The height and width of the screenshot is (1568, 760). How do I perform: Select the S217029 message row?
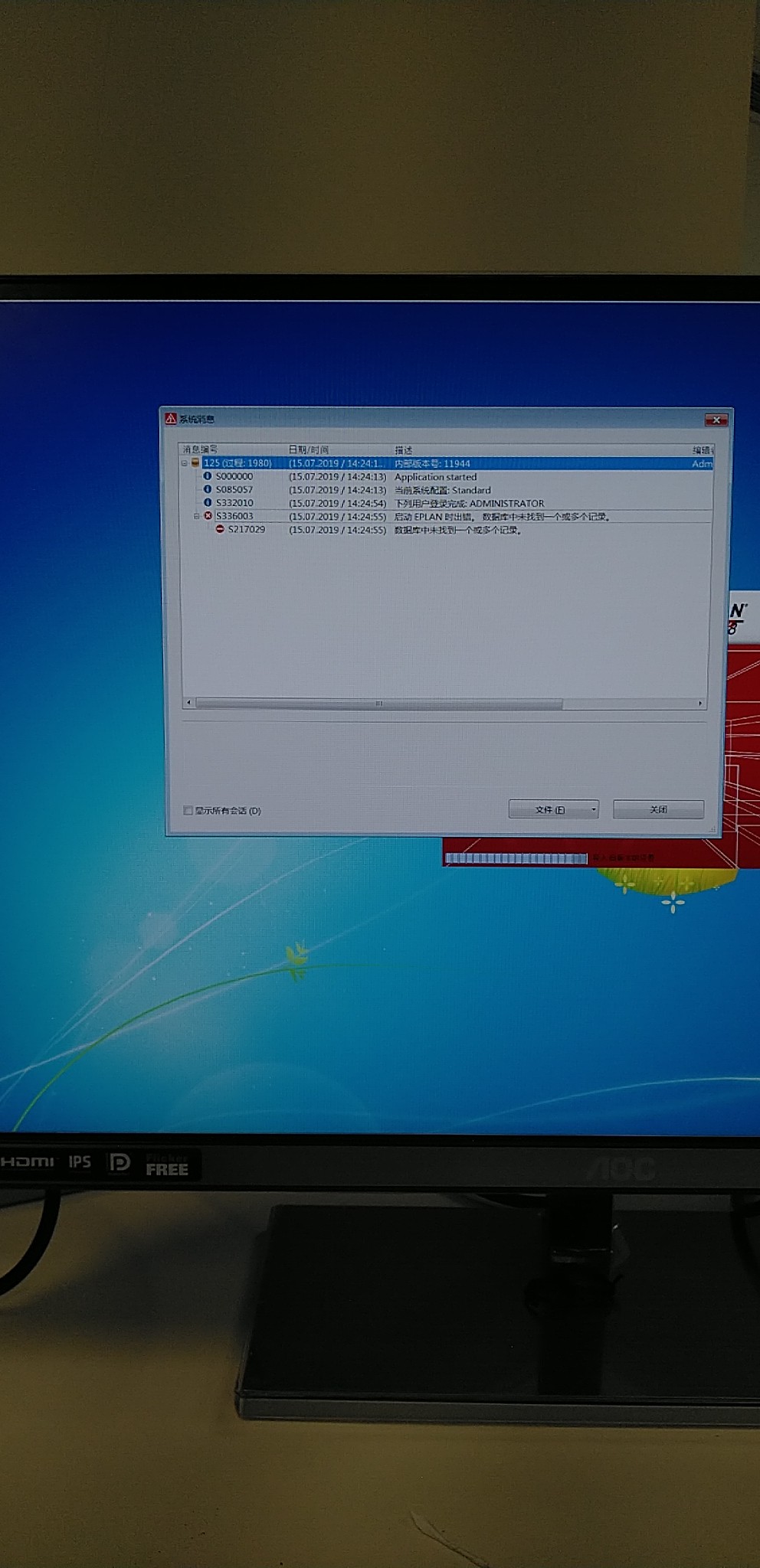tap(246, 529)
